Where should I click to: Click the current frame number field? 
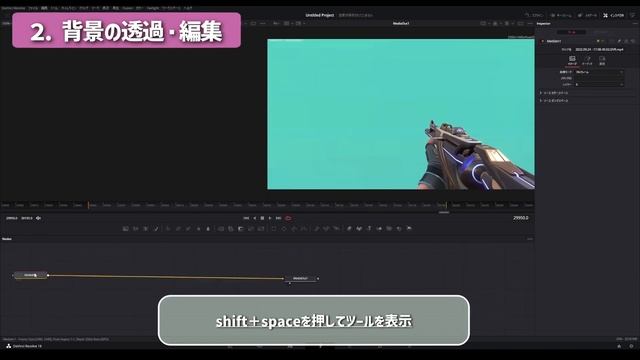pyautogui.click(x=520, y=218)
